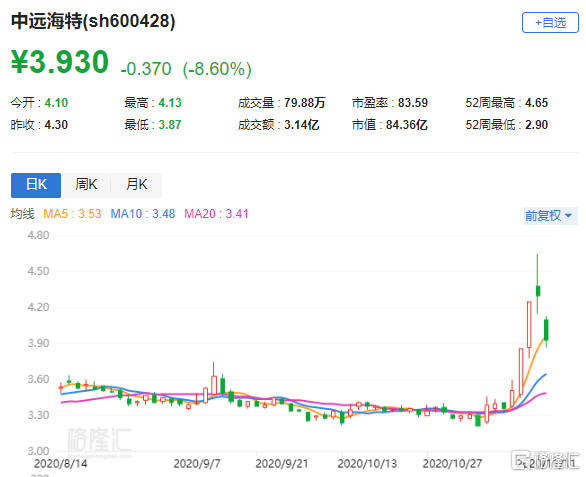Click the stock title 中远海特(sh600428)
Image resolution: width=586 pixels, height=477 pixels.
[x=93, y=21]
